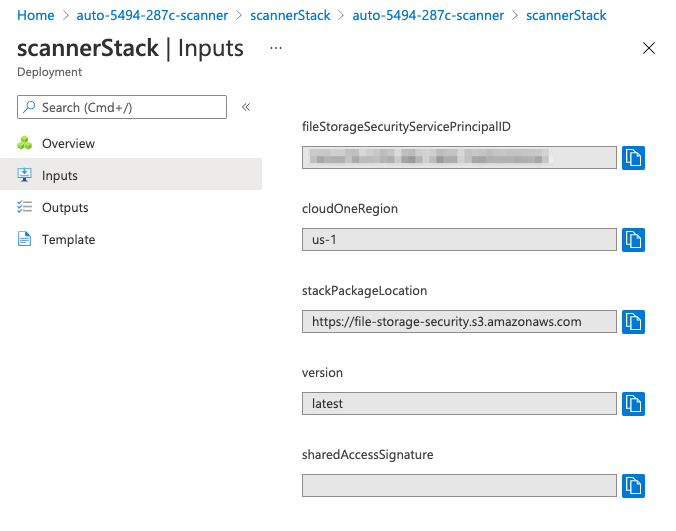676x531 pixels.
Task: Open the ellipsis more options menu
Action: pos(276,48)
